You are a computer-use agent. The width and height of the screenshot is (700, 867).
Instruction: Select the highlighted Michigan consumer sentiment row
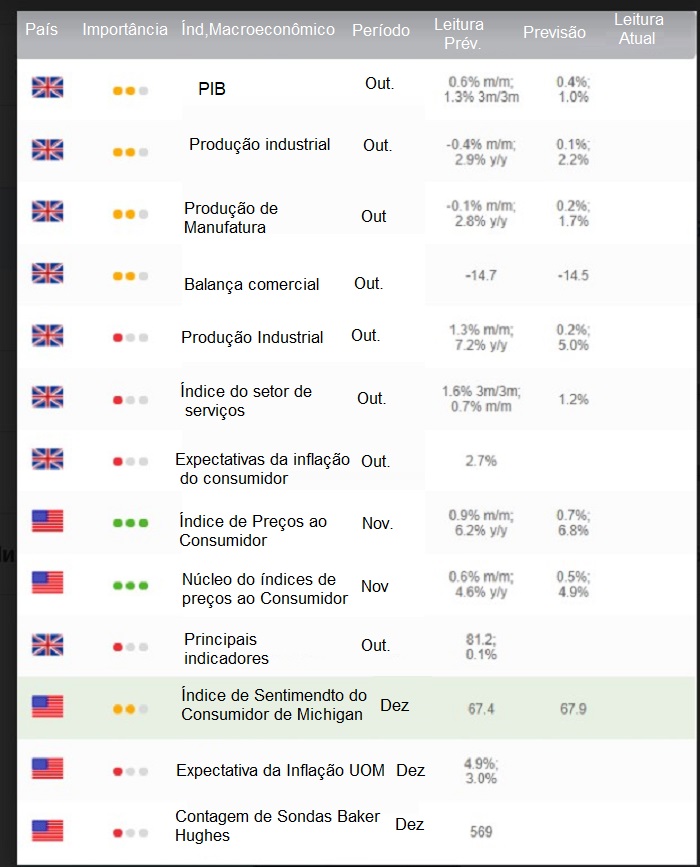[356, 708]
